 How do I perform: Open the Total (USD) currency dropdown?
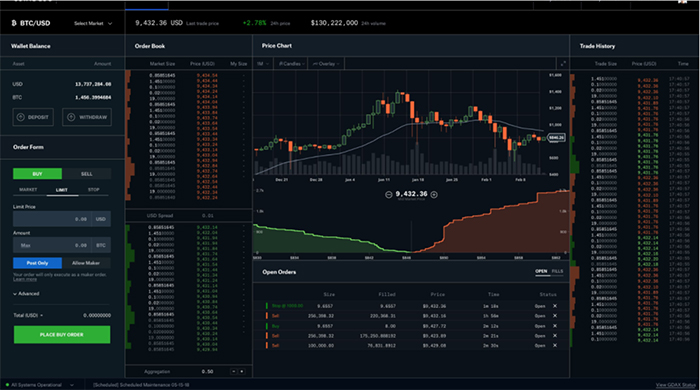pyautogui.click(x=28, y=315)
